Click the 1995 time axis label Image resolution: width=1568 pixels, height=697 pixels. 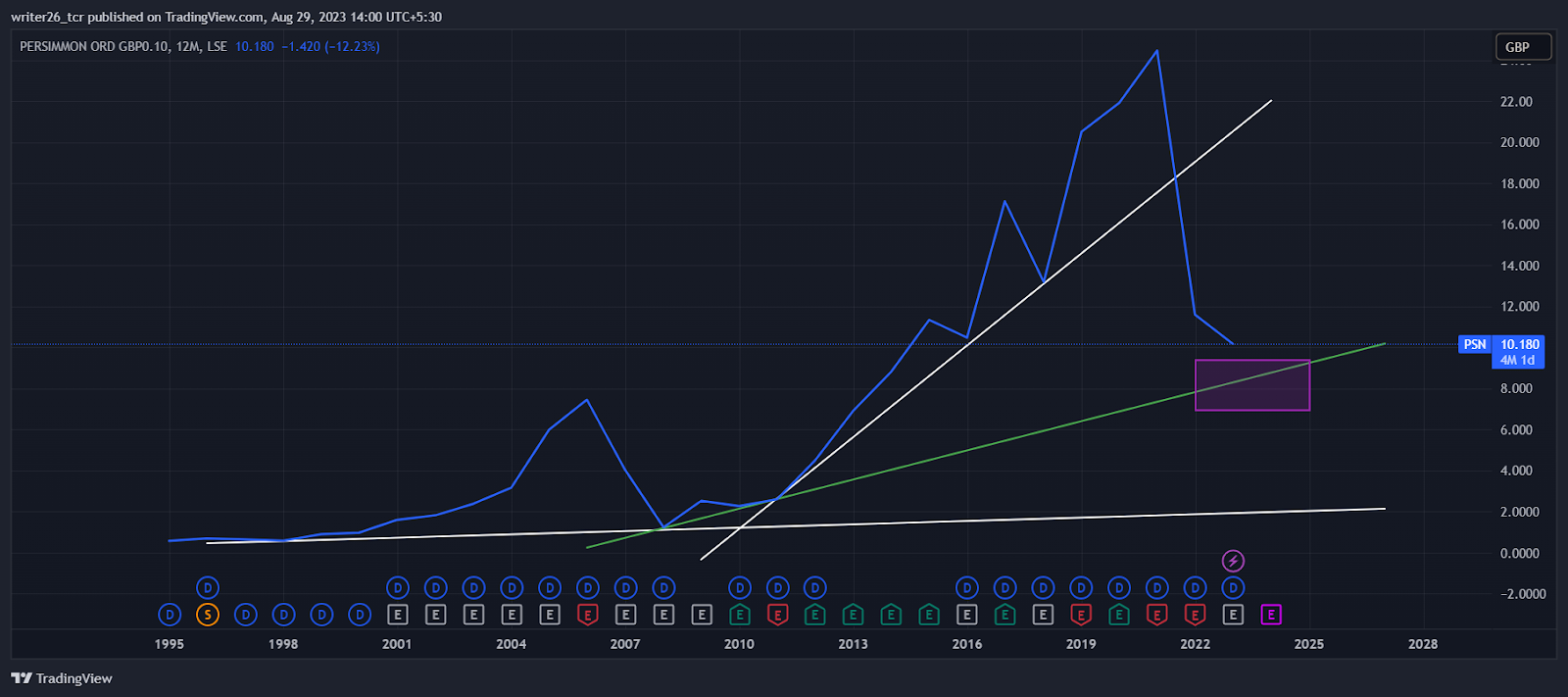(170, 644)
